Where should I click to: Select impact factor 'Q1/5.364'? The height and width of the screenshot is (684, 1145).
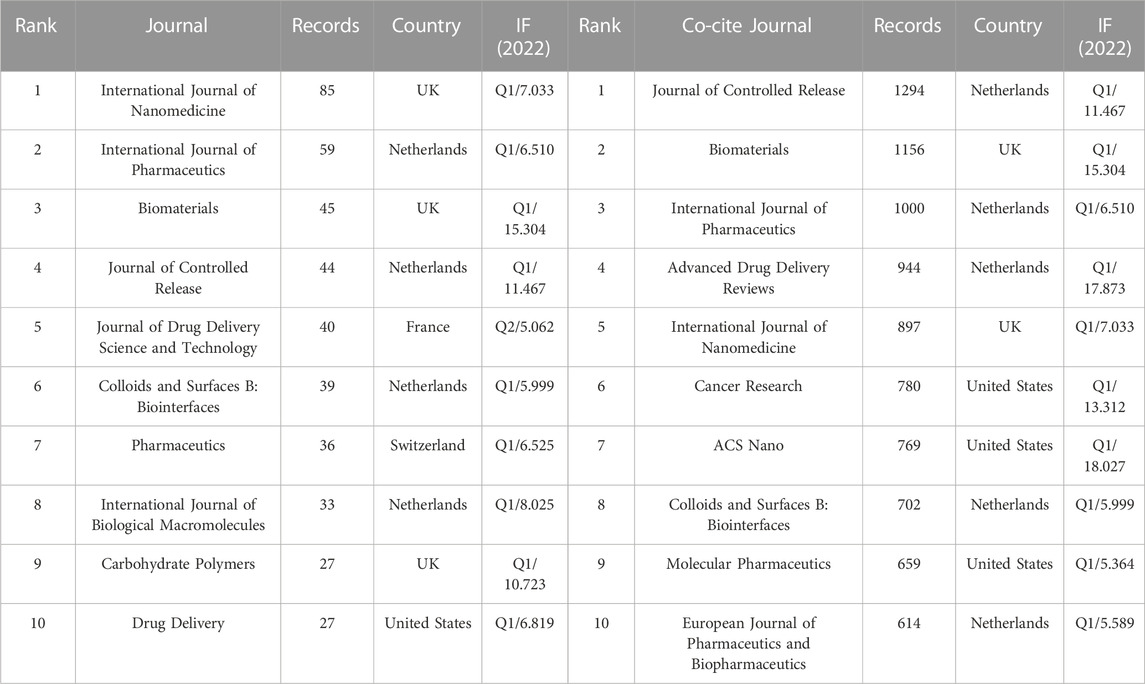[x=1104, y=564]
